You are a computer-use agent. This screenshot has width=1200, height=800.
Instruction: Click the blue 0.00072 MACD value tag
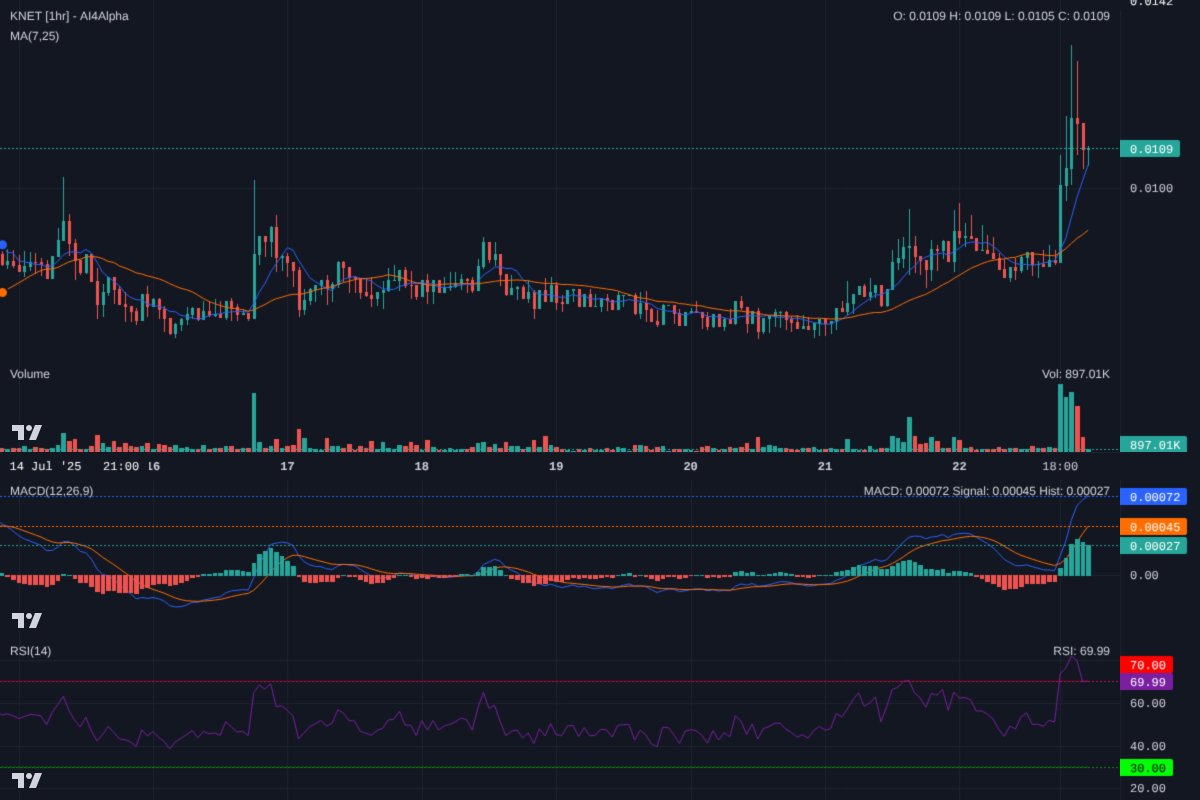point(1153,497)
